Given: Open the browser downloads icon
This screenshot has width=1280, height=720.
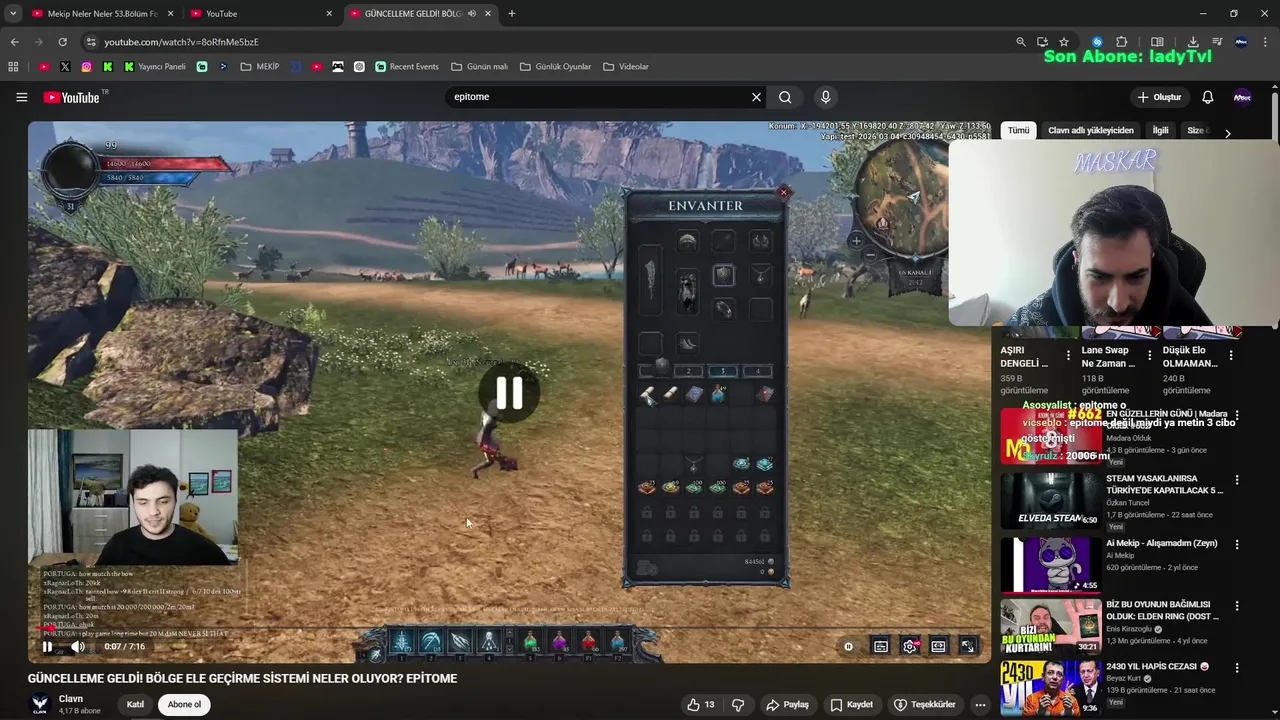Looking at the screenshot, I should [x=1193, y=42].
